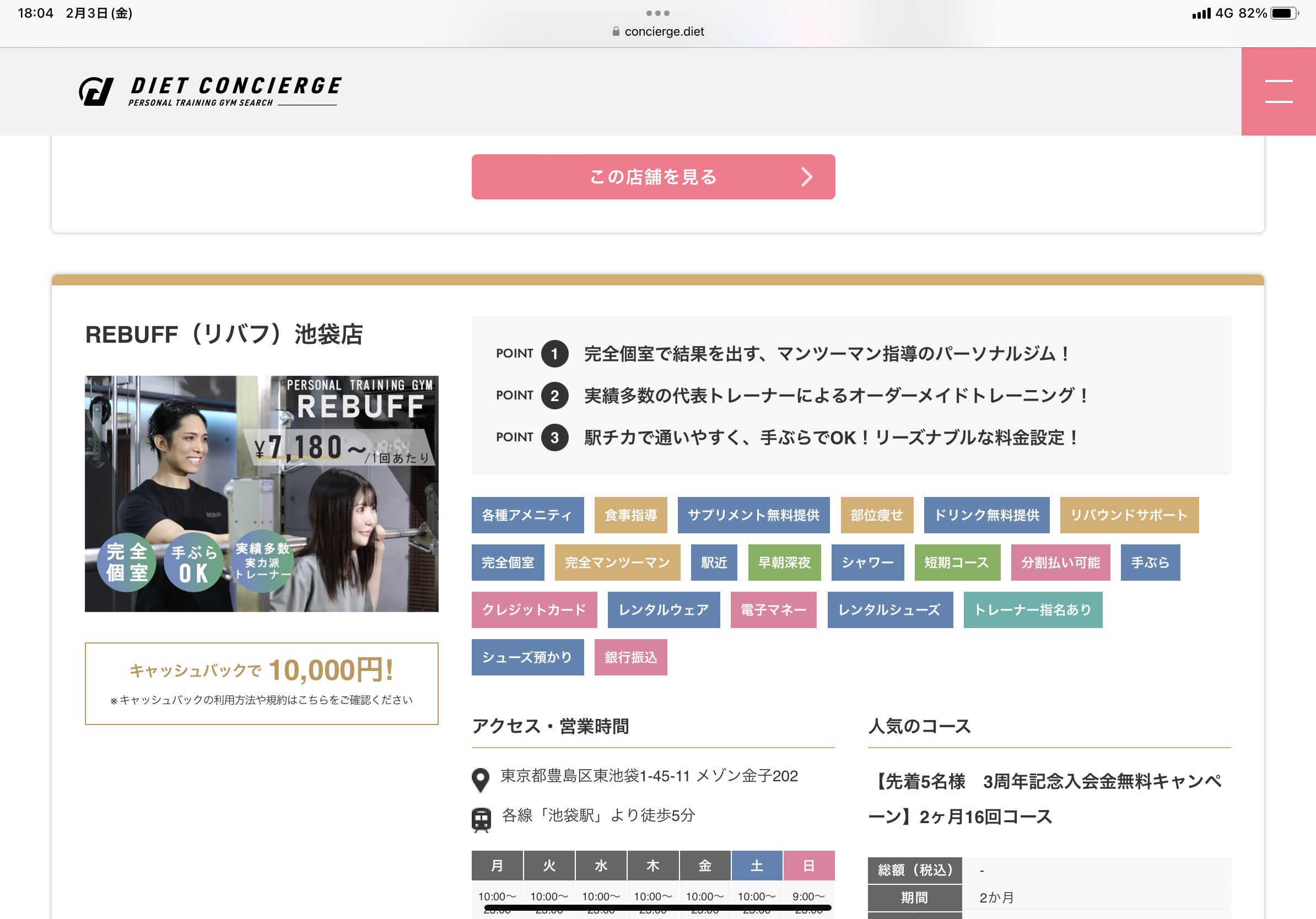The width and height of the screenshot is (1316, 919).
Task: Click the arrow on この店舗を見る button
Action: (x=806, y=177)
